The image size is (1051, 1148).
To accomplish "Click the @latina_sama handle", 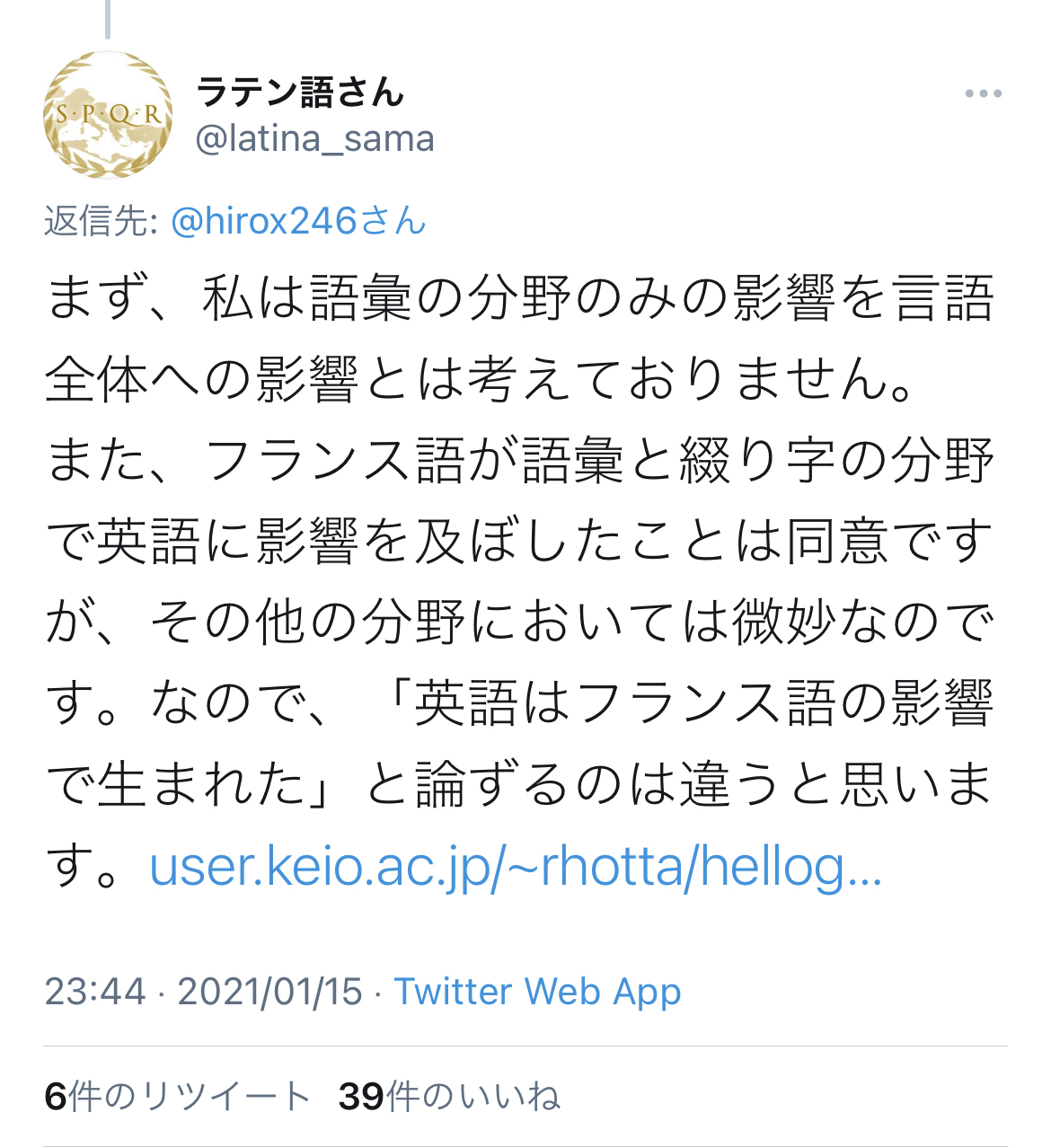I will point(314,139).
